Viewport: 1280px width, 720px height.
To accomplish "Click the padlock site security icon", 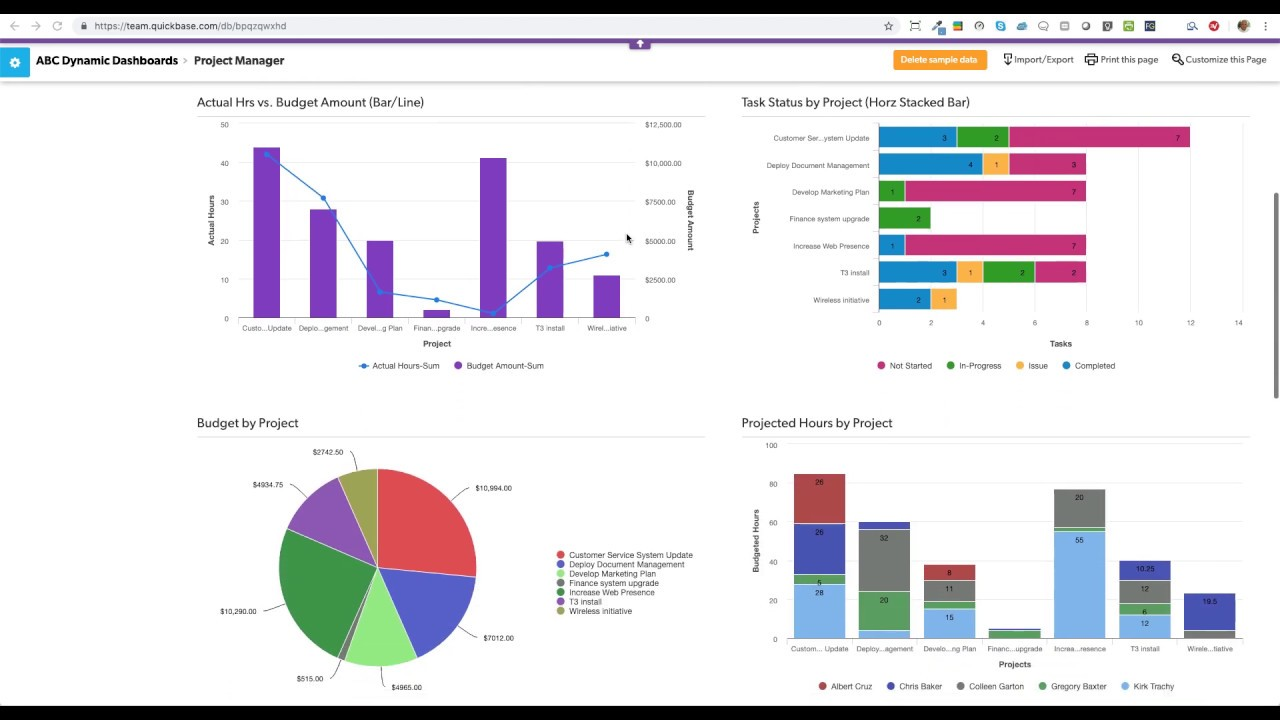I will click(x=83, y=26).
